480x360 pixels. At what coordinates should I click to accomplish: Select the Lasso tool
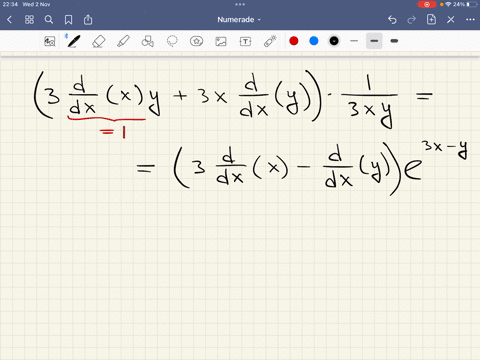(172, 41)
